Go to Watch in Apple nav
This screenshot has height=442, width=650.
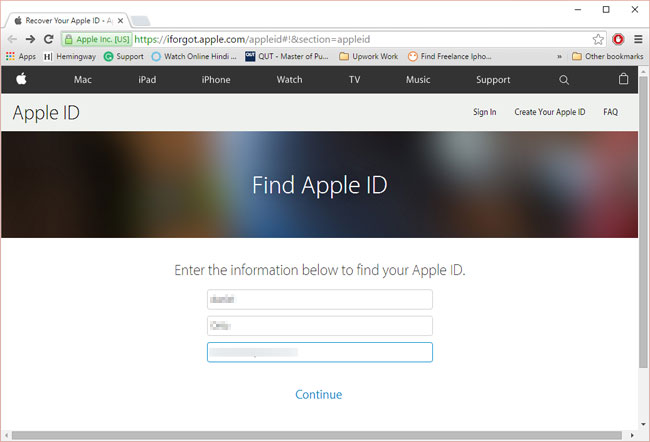click(289, 80)
